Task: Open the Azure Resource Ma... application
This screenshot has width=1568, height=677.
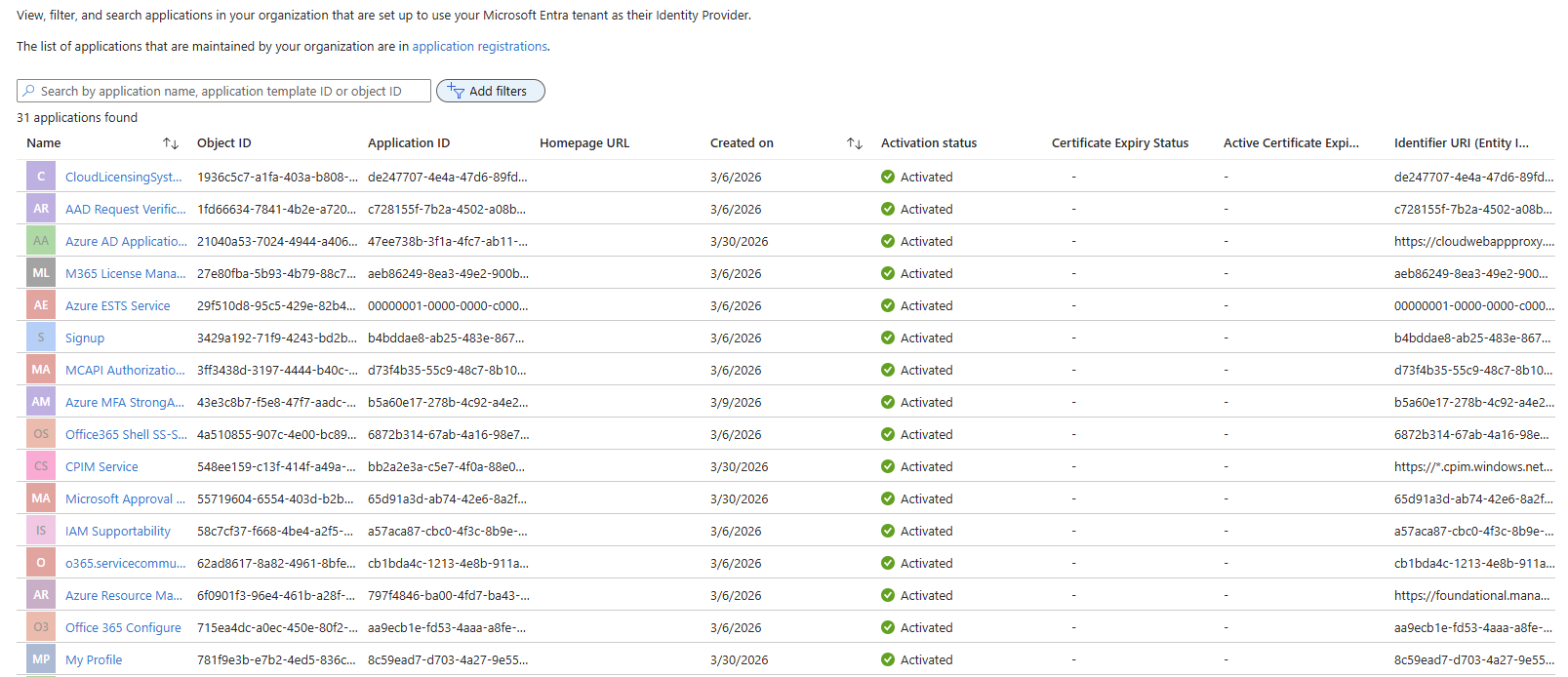Action: [124, 595]
